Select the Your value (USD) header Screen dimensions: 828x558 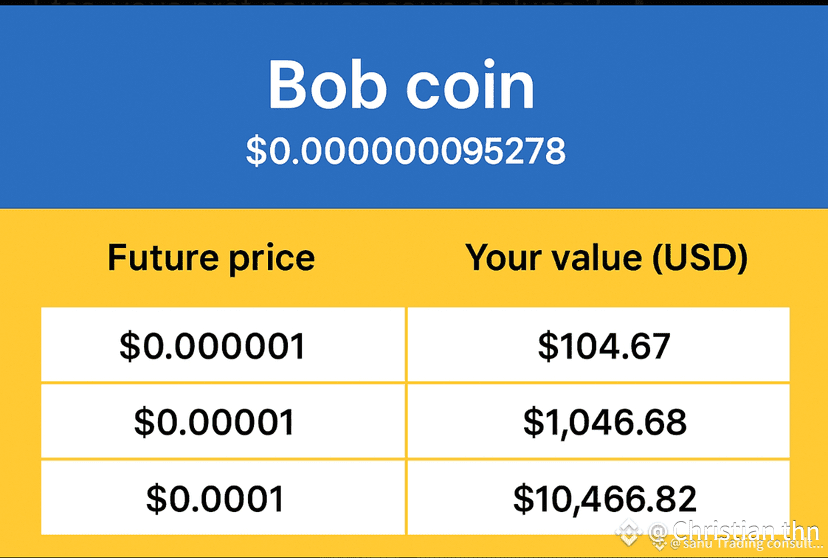pos(606,258)
